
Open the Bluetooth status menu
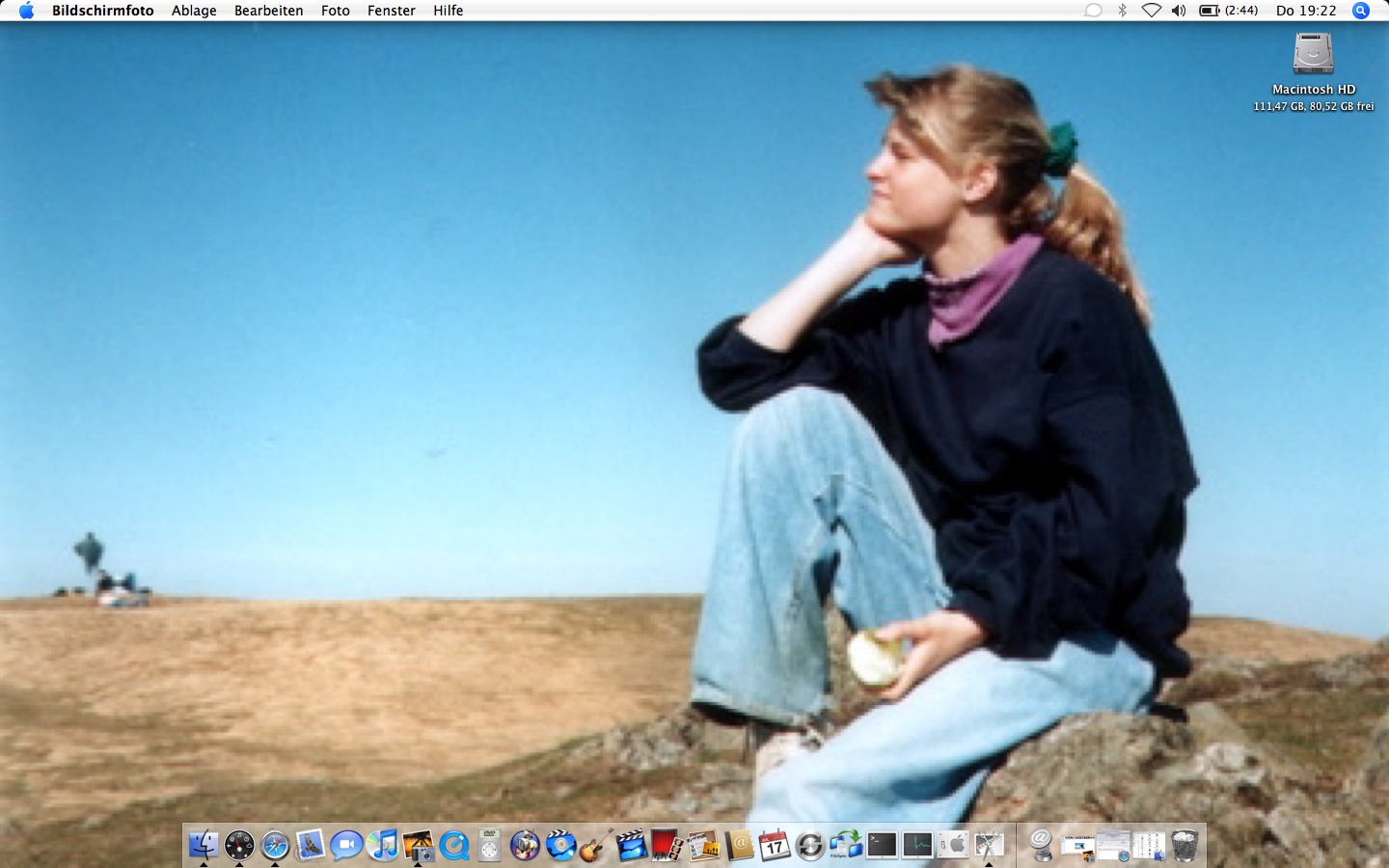pyautogui.click(x=1123, y=11)
